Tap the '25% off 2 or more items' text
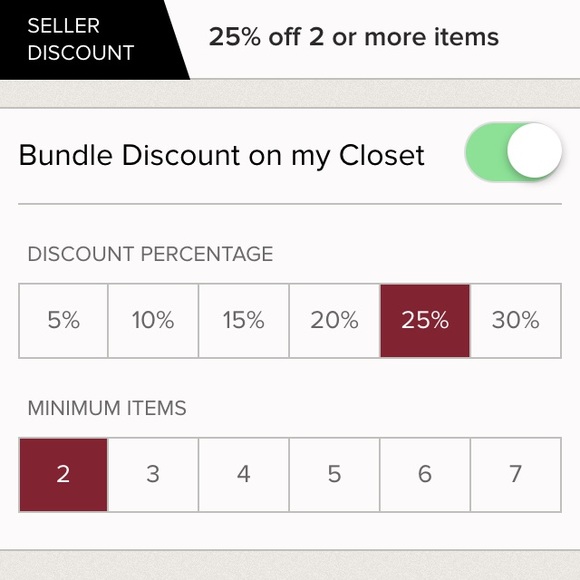This screenshot has width=580, height=580. coord(354,37)
